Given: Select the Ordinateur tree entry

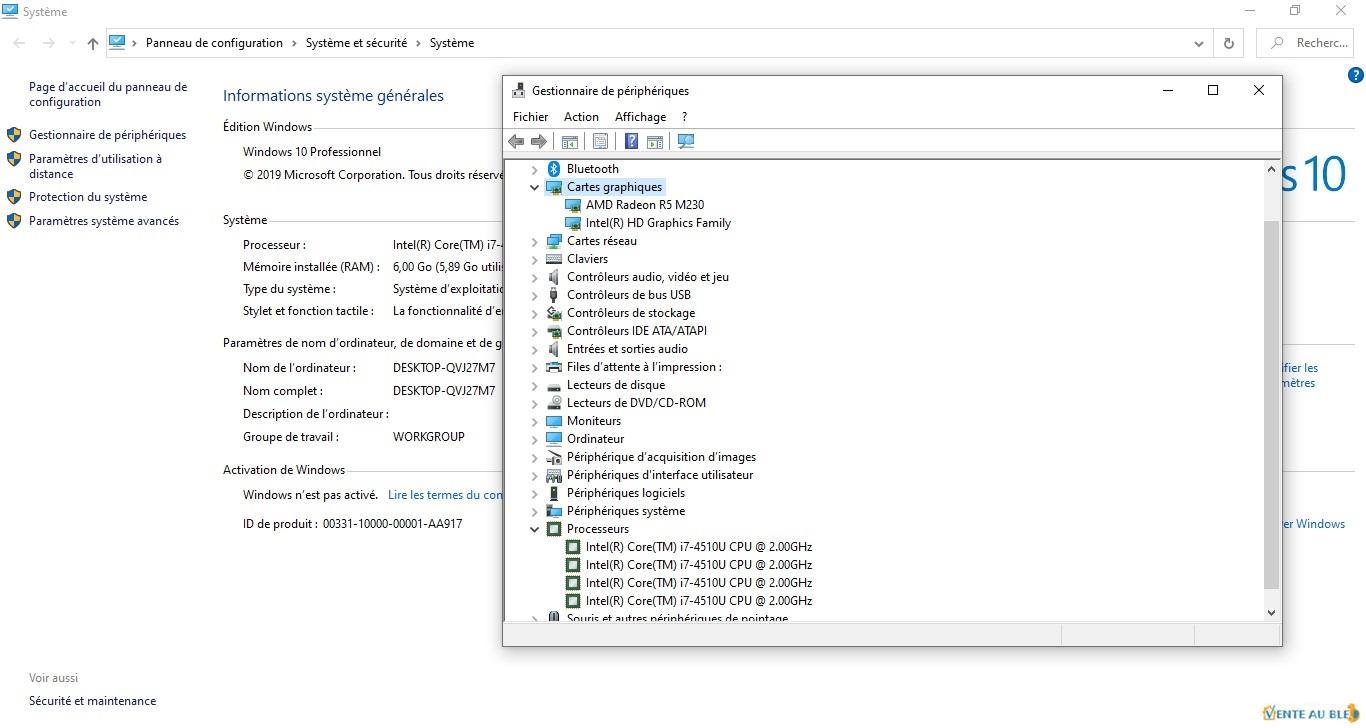Looking at the screenshot, I should coord(595,439).
